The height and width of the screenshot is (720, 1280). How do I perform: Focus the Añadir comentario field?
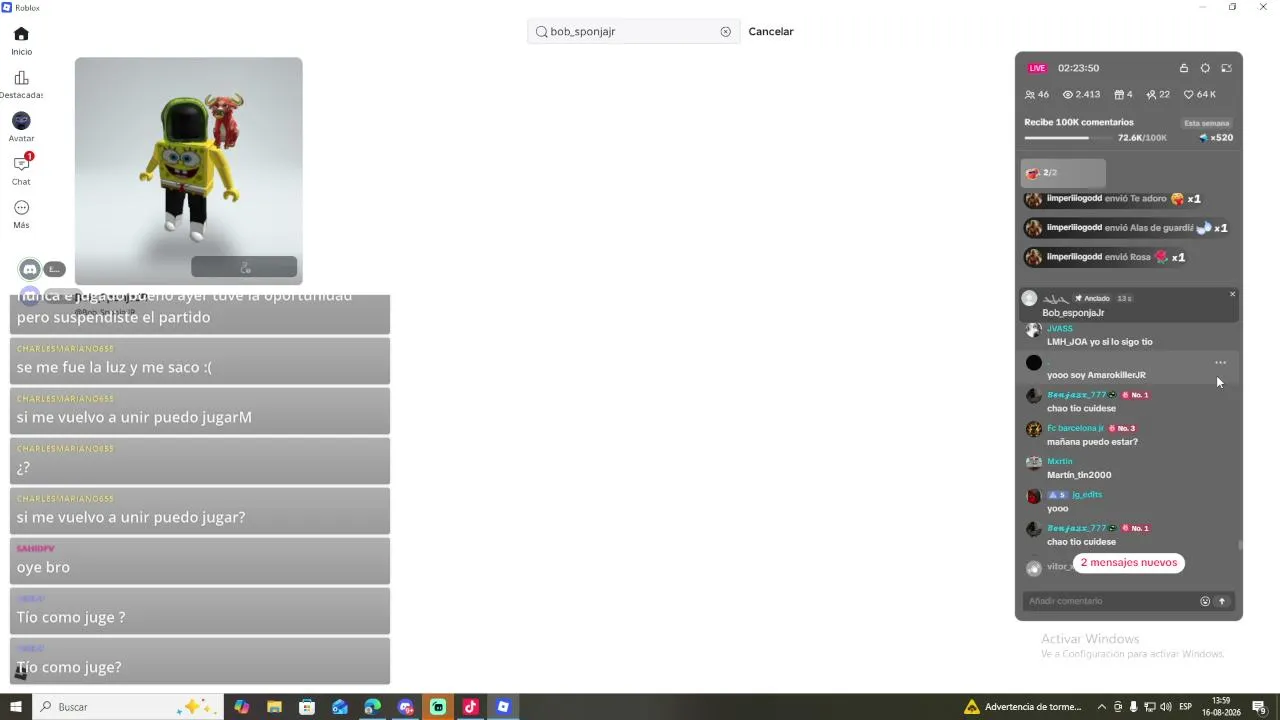coord(1110,601)
